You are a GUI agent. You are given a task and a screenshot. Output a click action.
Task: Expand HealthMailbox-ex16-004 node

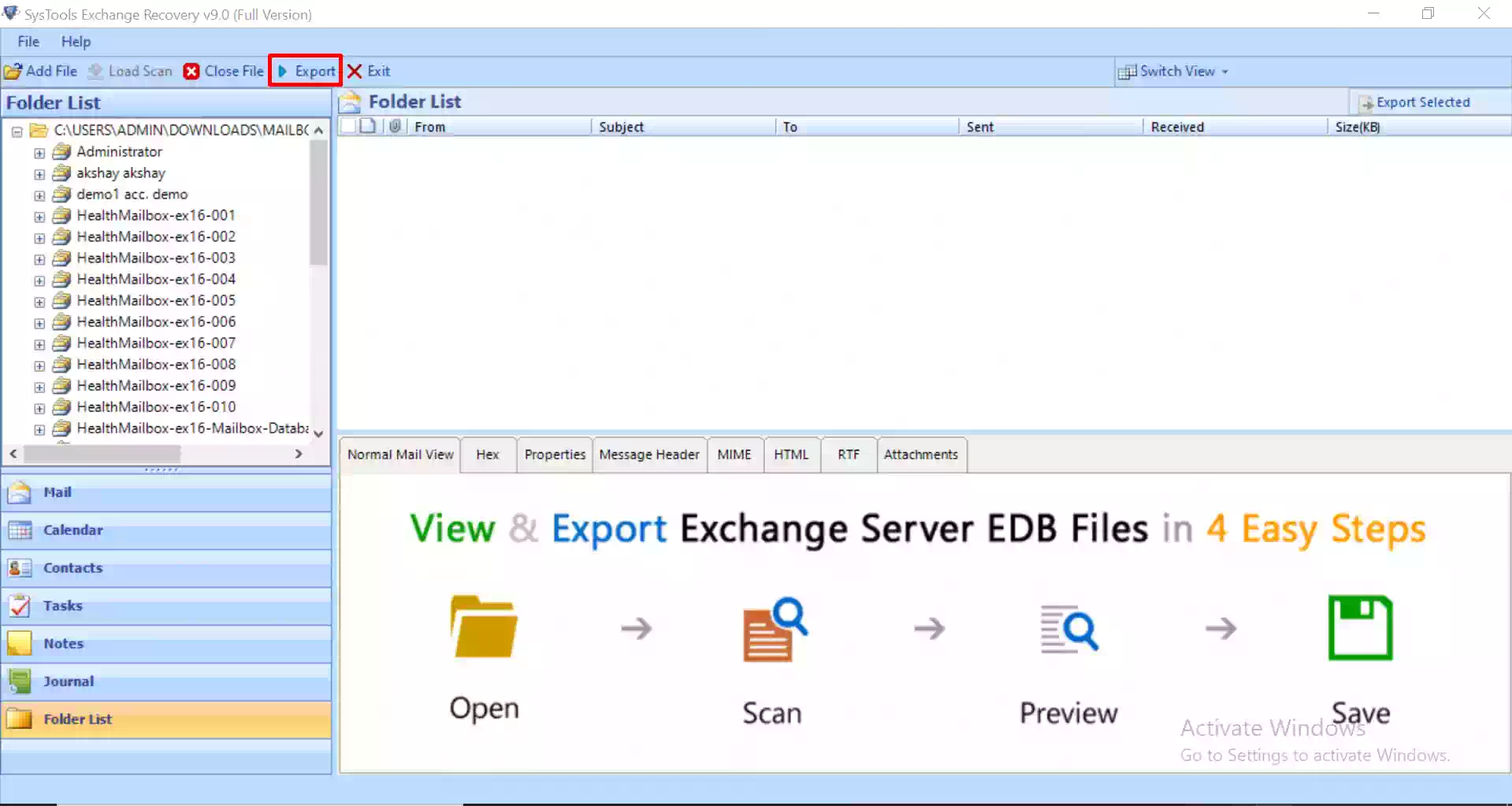[39, 280]
